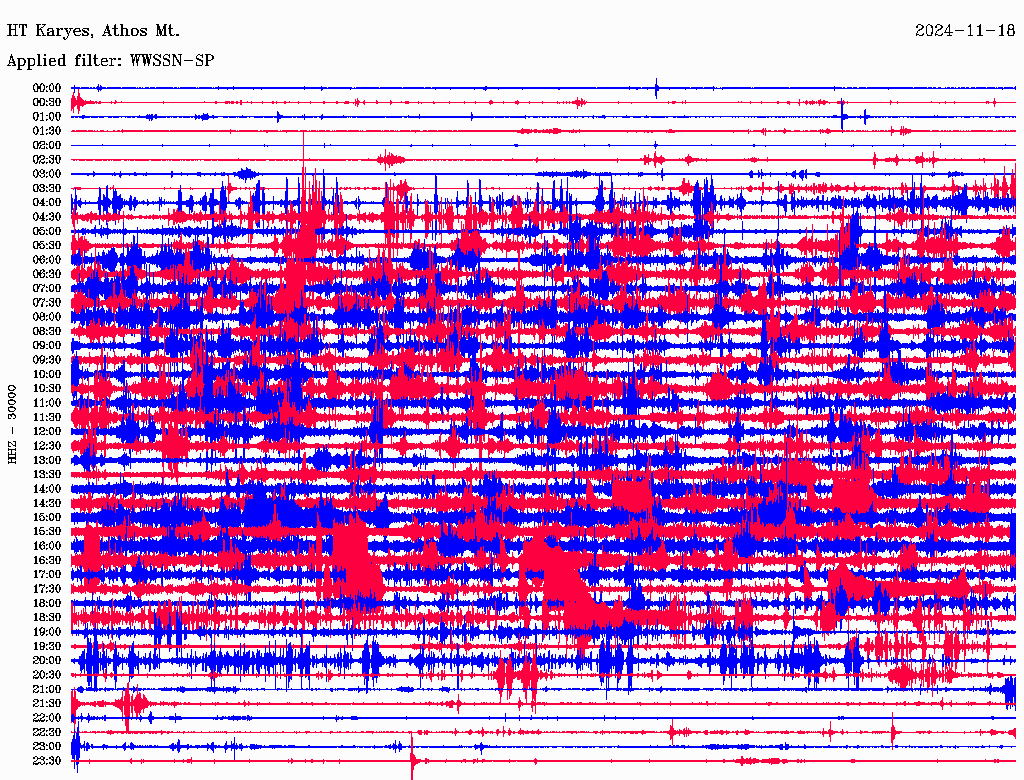The width and height of the screenshot is (1024, 780).
Task: Click the 10:00 time label
Action: point(47,374)
